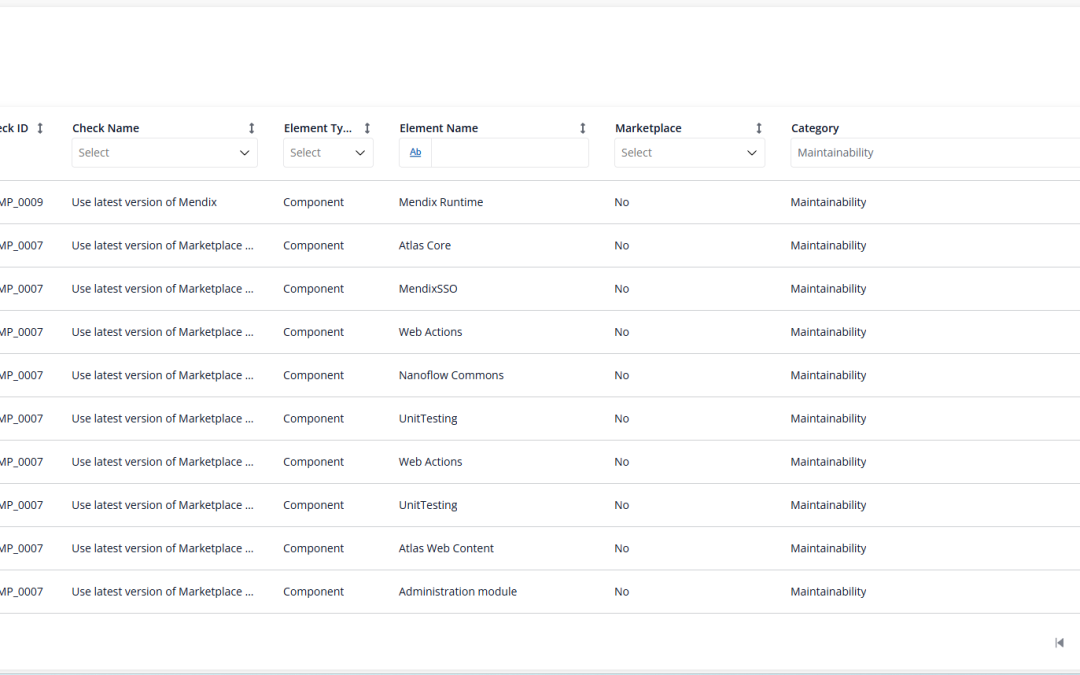This screenshot has width=1080, height=675.
Task: Sort the Element Name column
Action: [x=583, y=128]
